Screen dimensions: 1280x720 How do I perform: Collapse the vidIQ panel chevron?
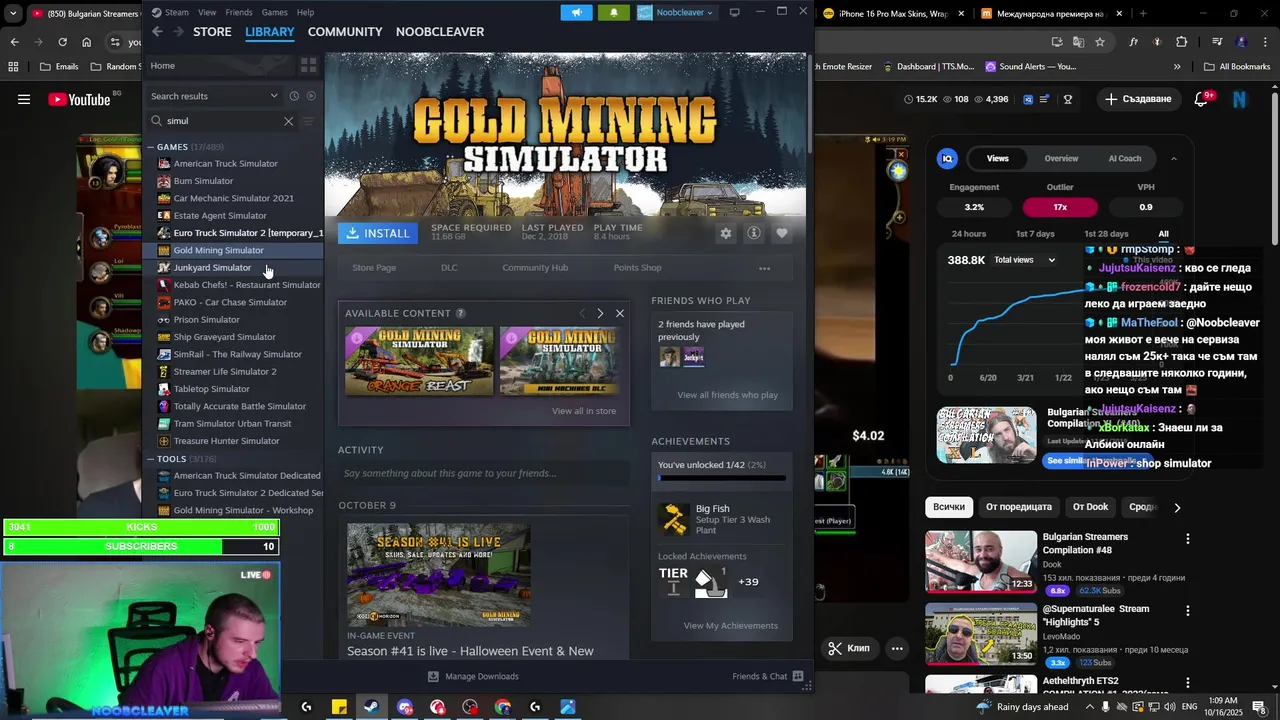click(x=1174, y=158)
